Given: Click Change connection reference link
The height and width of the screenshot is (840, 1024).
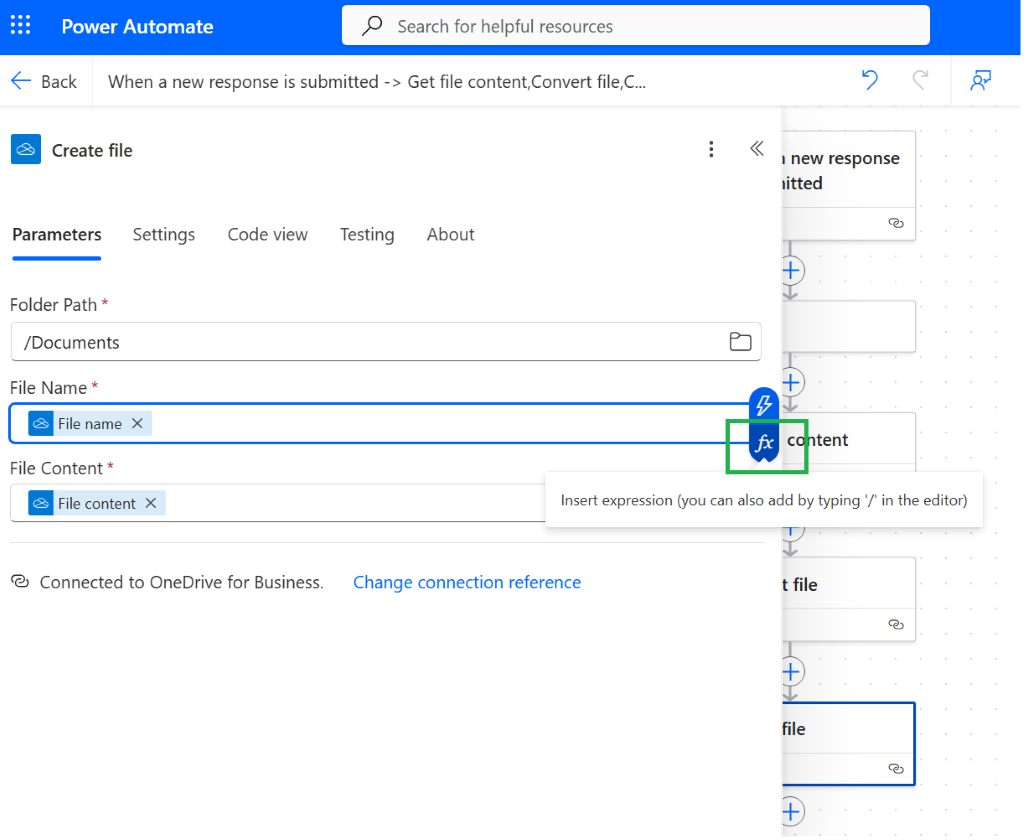Looking at the screenshot, I should click(x=467, y=583).
